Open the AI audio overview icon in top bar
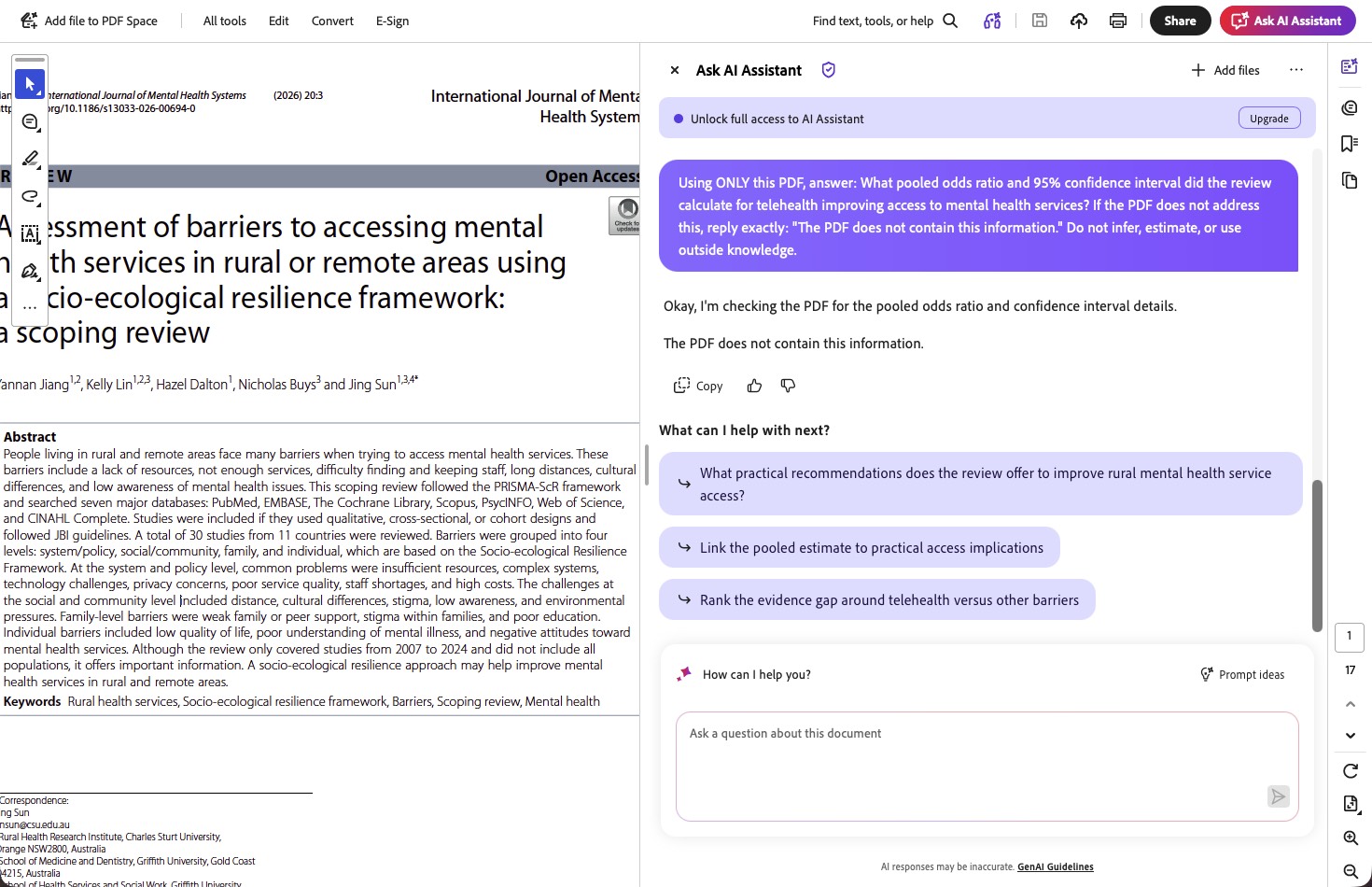The width and height of the screenshot is (1372, 887). 992,21
